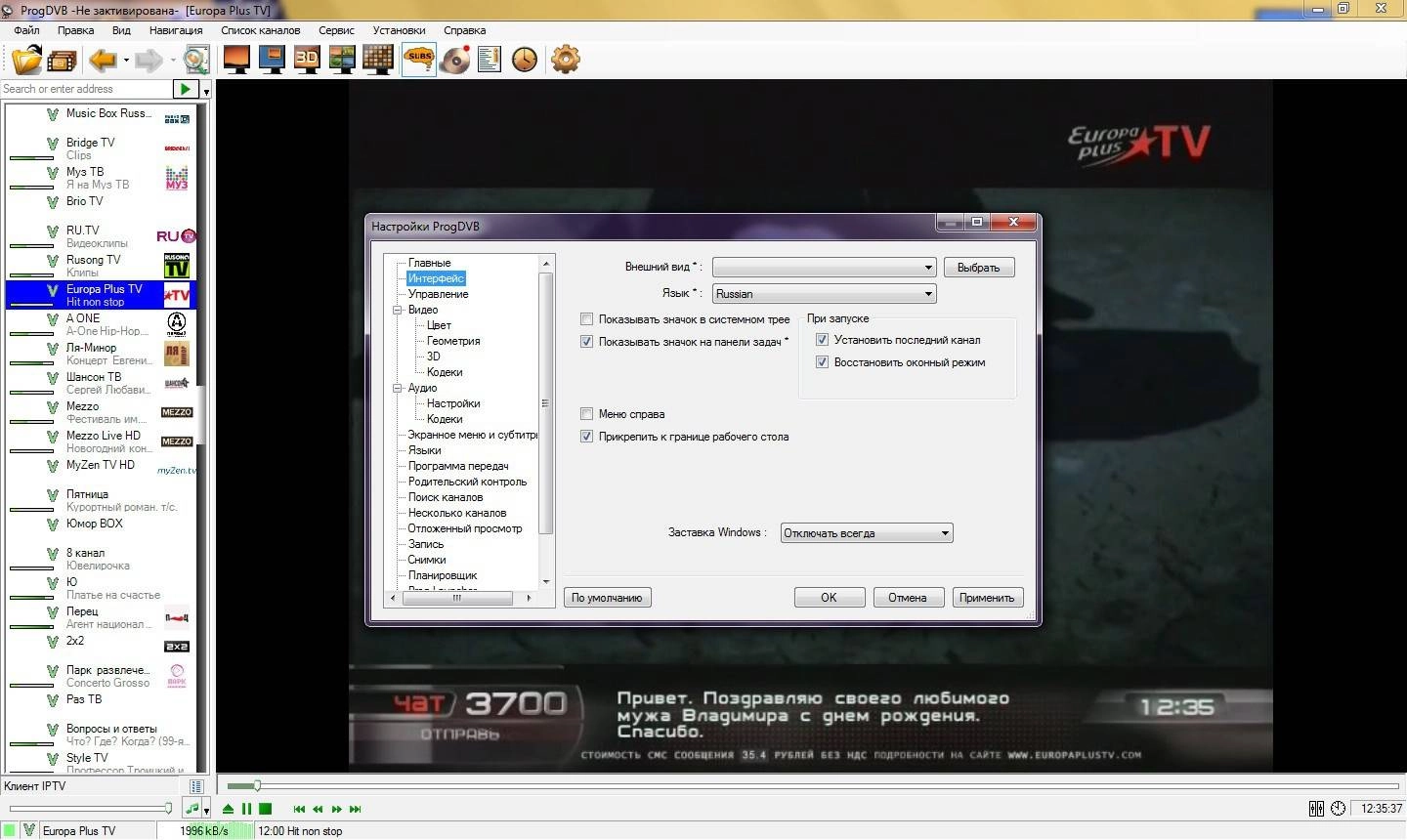Select the full-screen monitor icon
This screenshot has width=1407, height=840.
click(x=236, y=60)
